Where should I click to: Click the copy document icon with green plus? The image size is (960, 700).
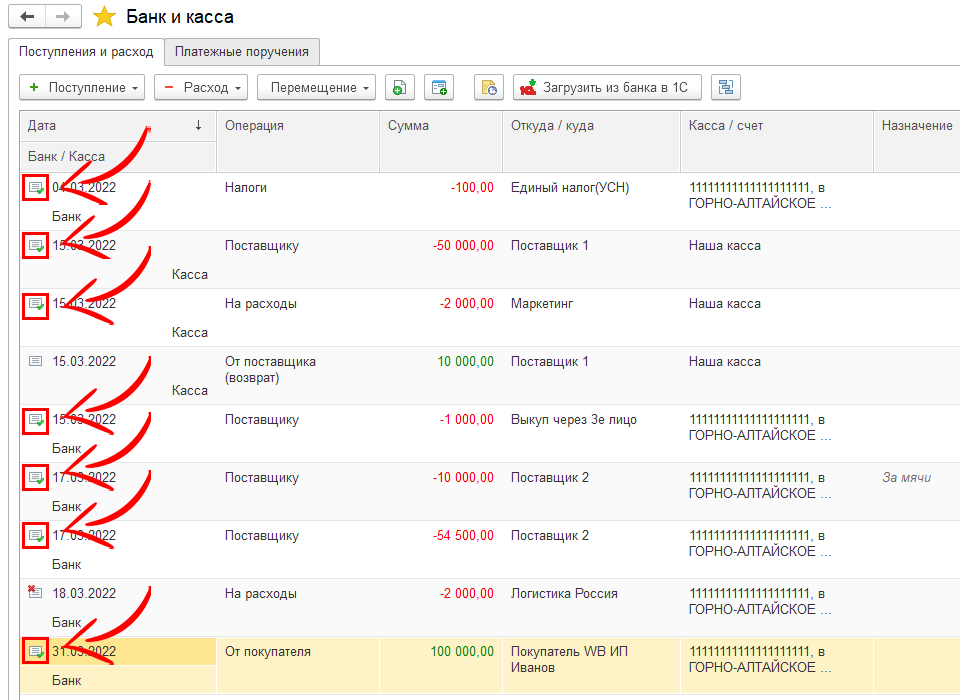(x=399, y=88)
